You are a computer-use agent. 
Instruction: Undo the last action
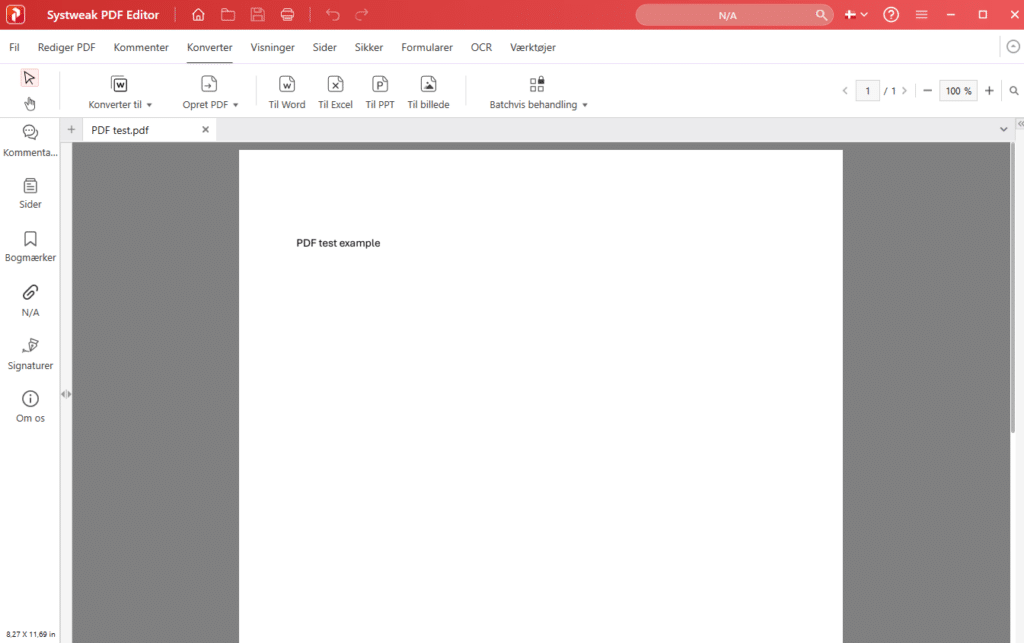333,14
